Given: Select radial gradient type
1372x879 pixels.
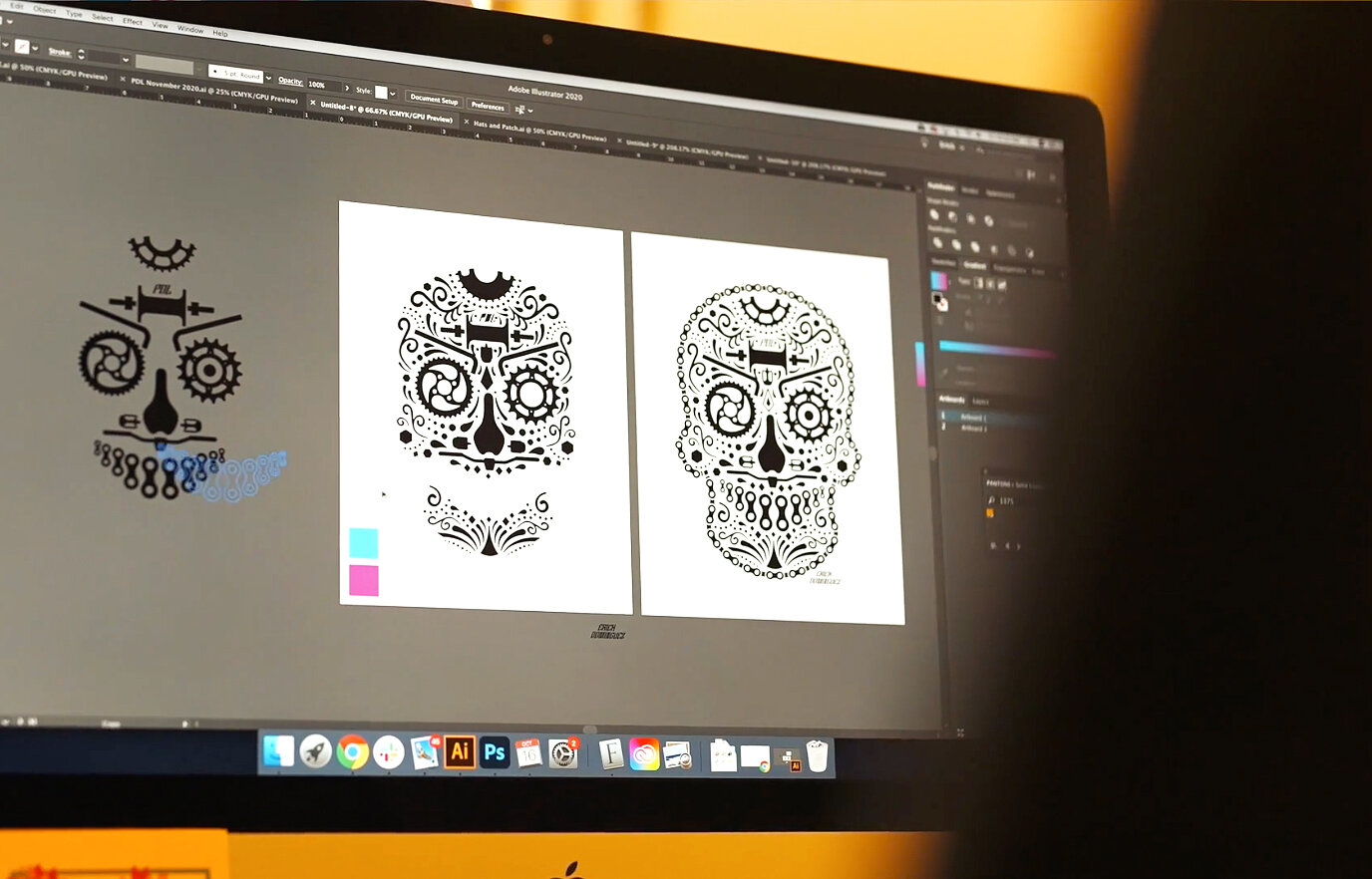Looking at the screenshot, I should [990, 284].
